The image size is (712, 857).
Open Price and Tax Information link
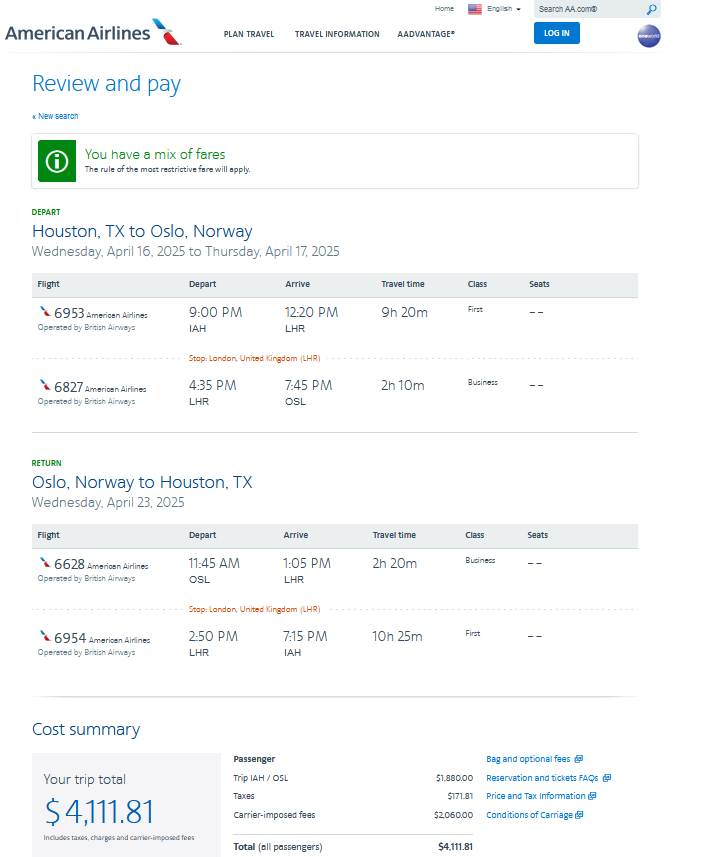click(536, 796)
